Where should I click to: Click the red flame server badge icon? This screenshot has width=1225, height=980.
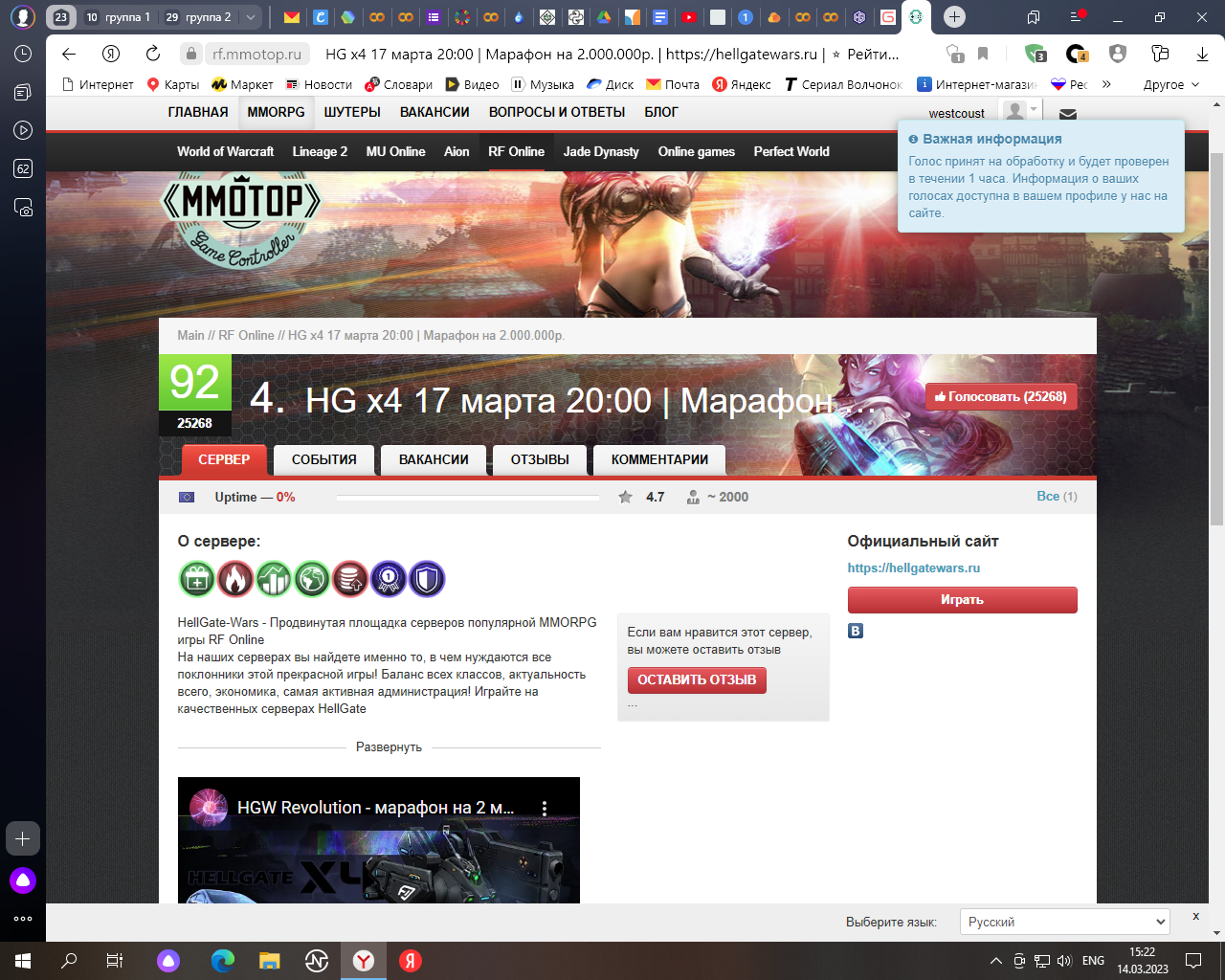tap(235, 579)
